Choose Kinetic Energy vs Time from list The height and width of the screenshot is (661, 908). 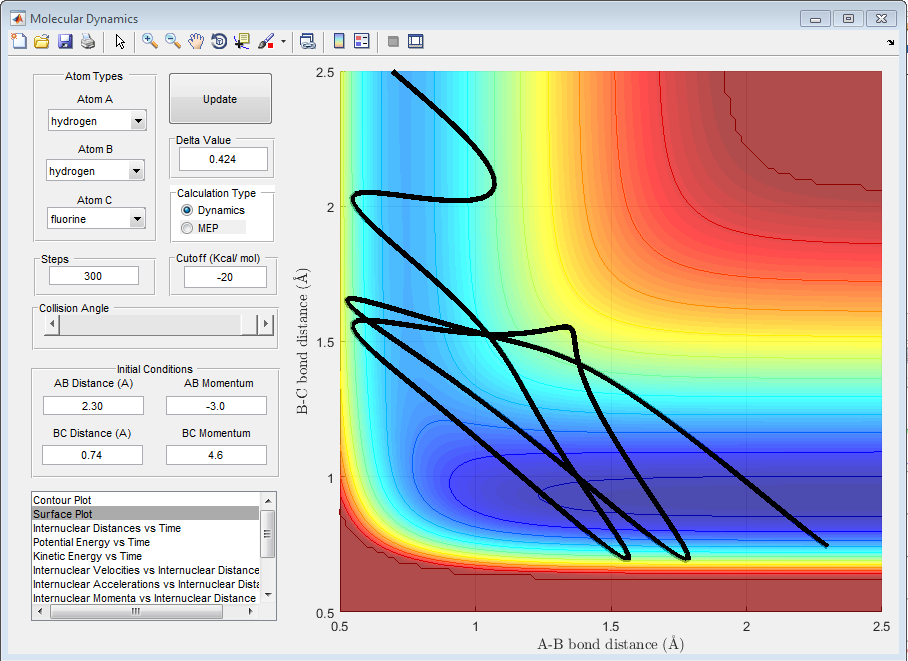click(87, 556)
